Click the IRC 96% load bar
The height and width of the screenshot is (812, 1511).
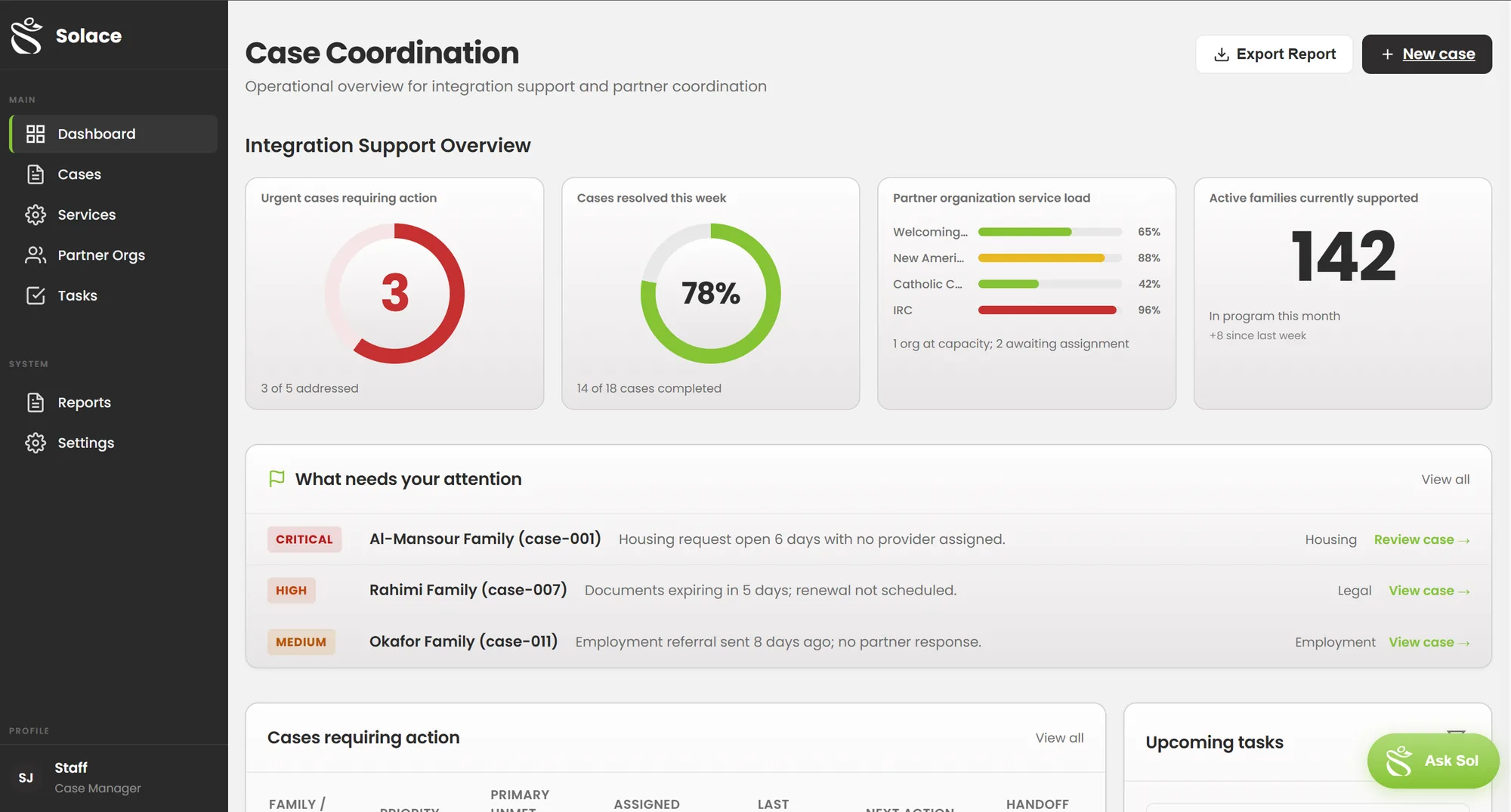(1049, 310)
